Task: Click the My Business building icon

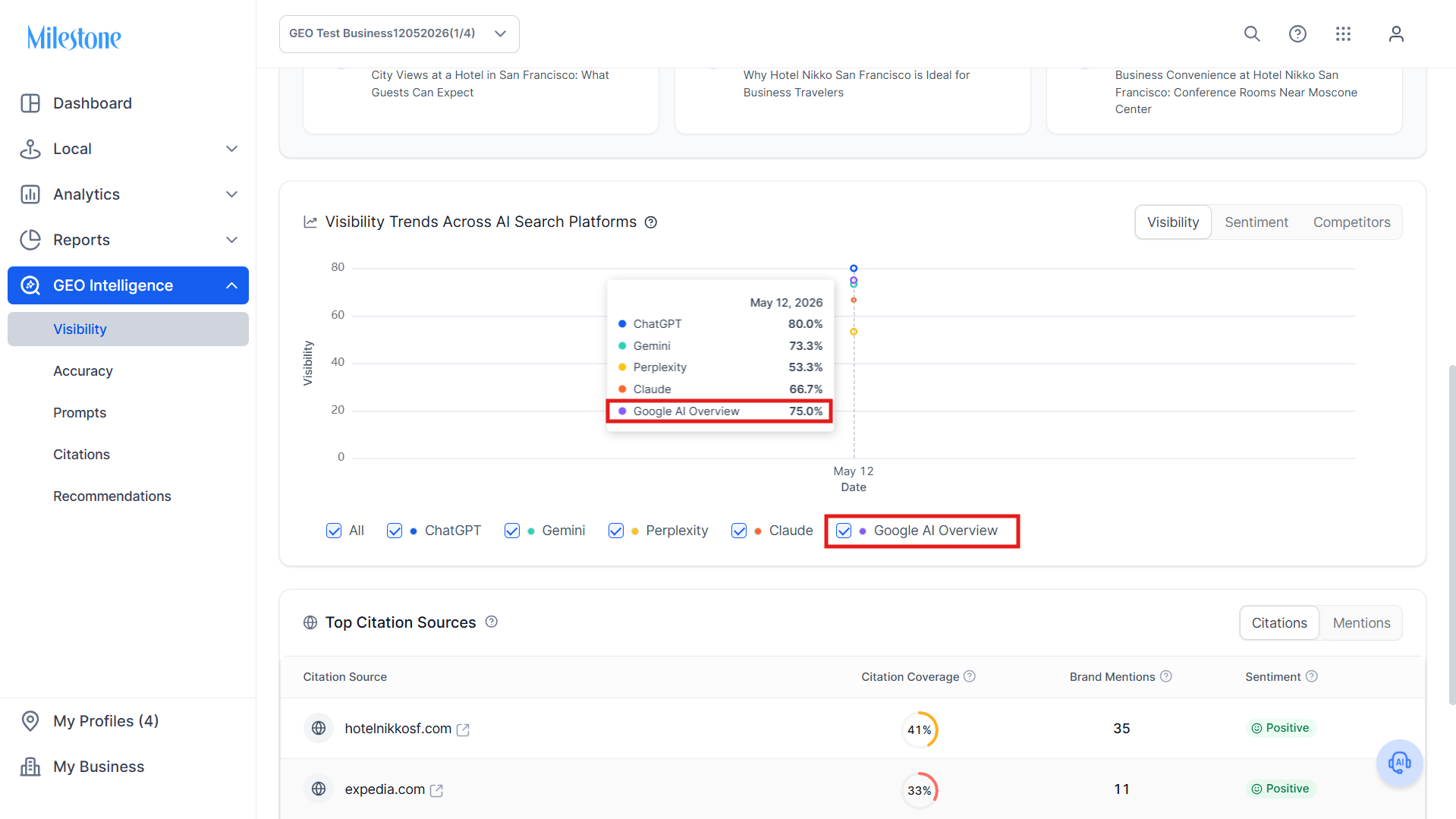Action: pyautogui.click(x=30, y=767)
